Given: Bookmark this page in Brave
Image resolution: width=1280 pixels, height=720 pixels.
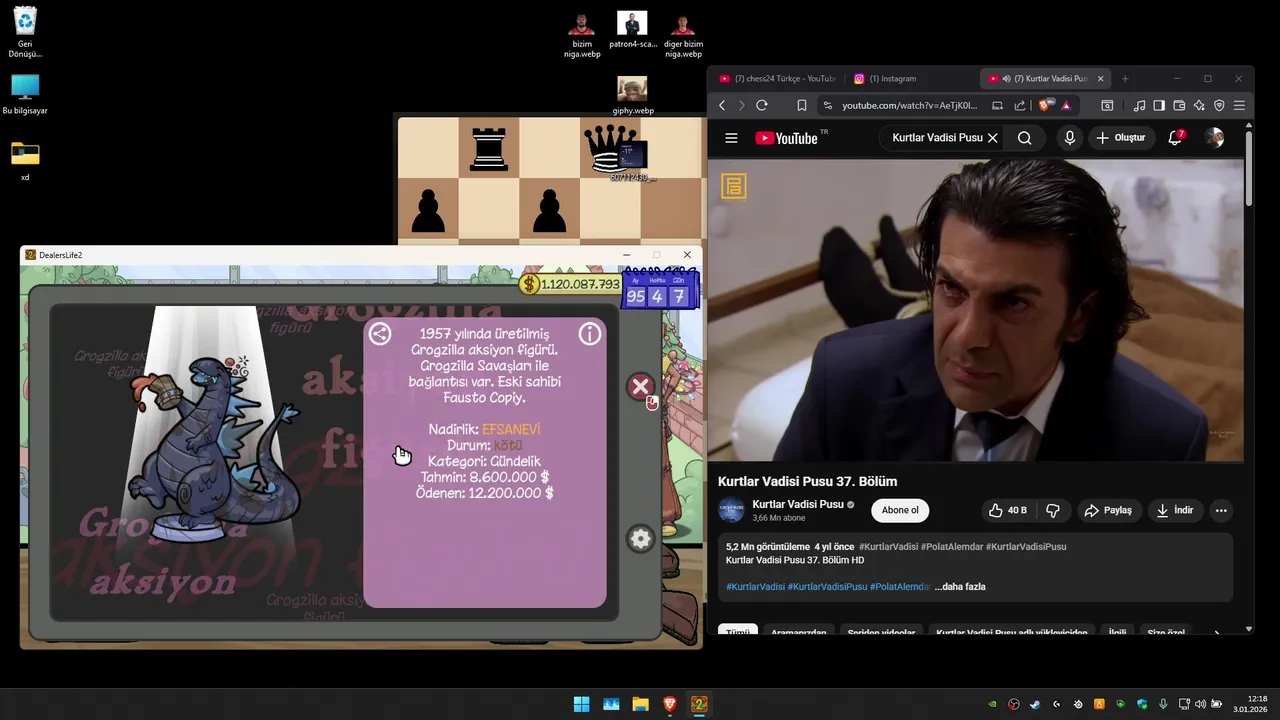Looking at the screenshot, I should coord(801,105).
